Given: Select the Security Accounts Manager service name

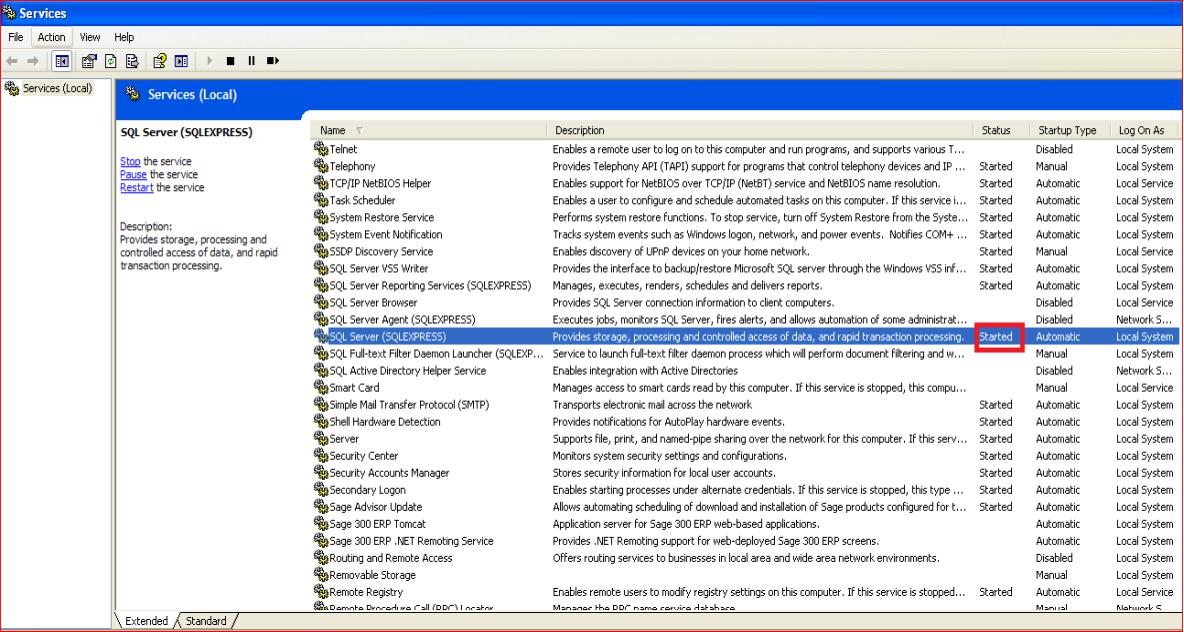Looking at the screenshot, I should tap(389, 473).
